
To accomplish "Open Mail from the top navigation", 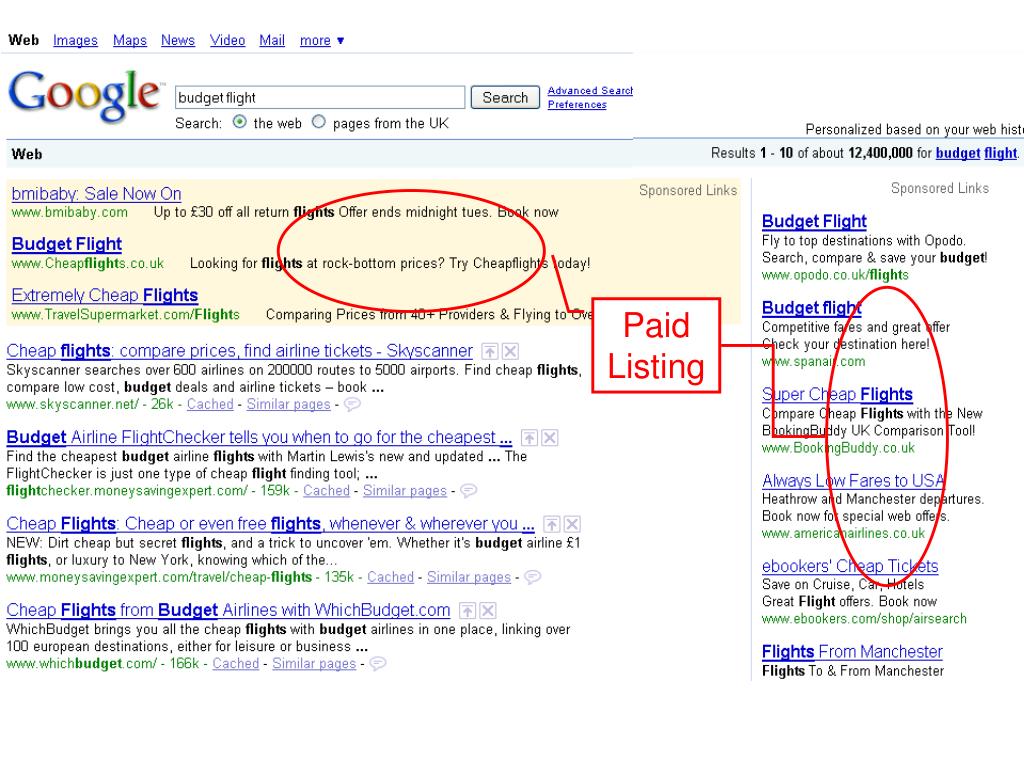I will [272, 40].
